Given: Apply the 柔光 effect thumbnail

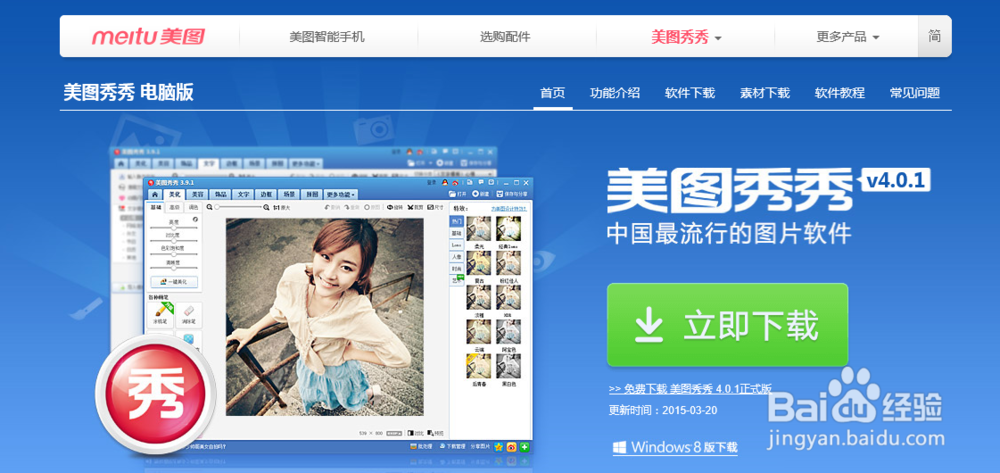Looking at the screenshot, I should click(x=479, y=228).
